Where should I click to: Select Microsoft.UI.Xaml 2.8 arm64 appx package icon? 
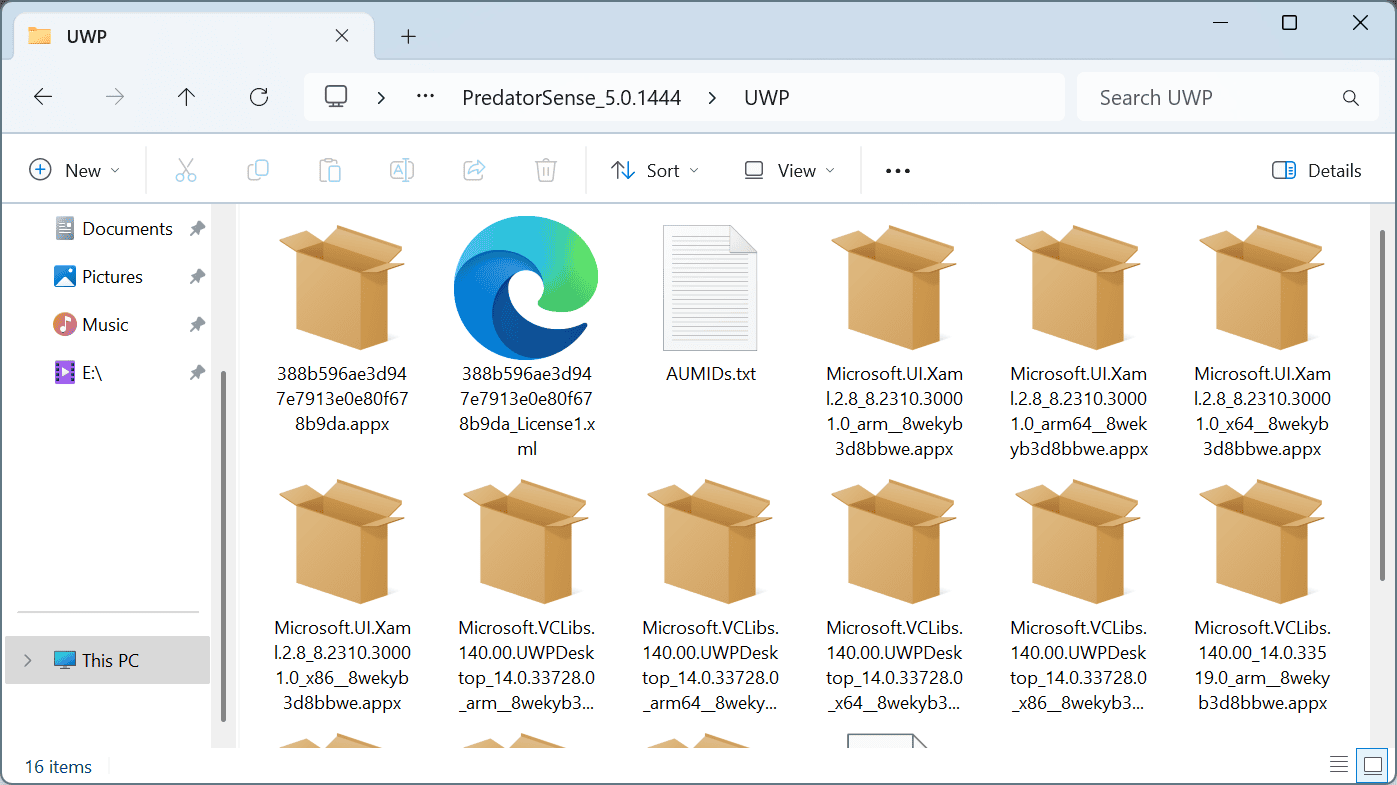(1078, 288)
